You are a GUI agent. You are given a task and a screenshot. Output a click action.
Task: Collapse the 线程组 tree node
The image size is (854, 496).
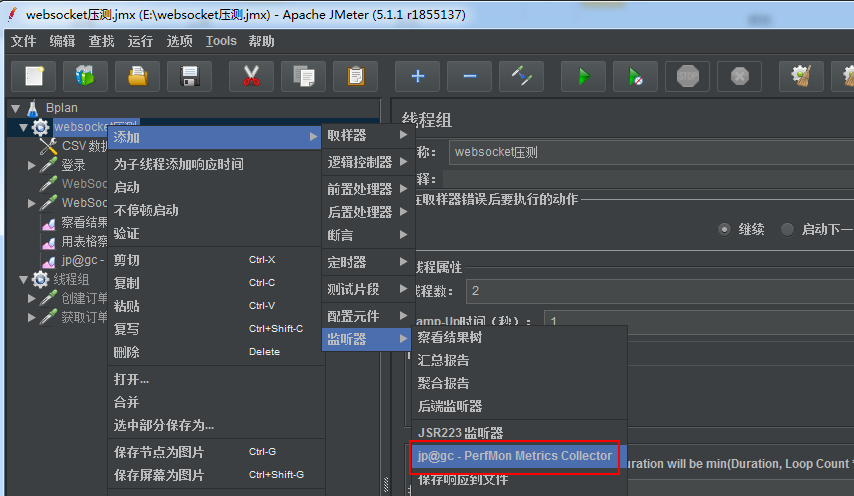(23, 280)
